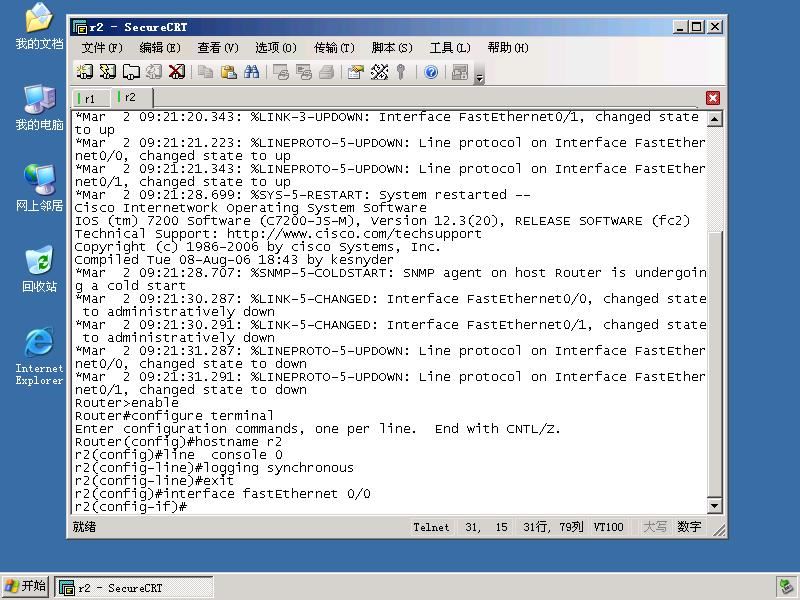Select the r2 session tab
This screenshot has width=800, height=600.
tap(131, 97)
